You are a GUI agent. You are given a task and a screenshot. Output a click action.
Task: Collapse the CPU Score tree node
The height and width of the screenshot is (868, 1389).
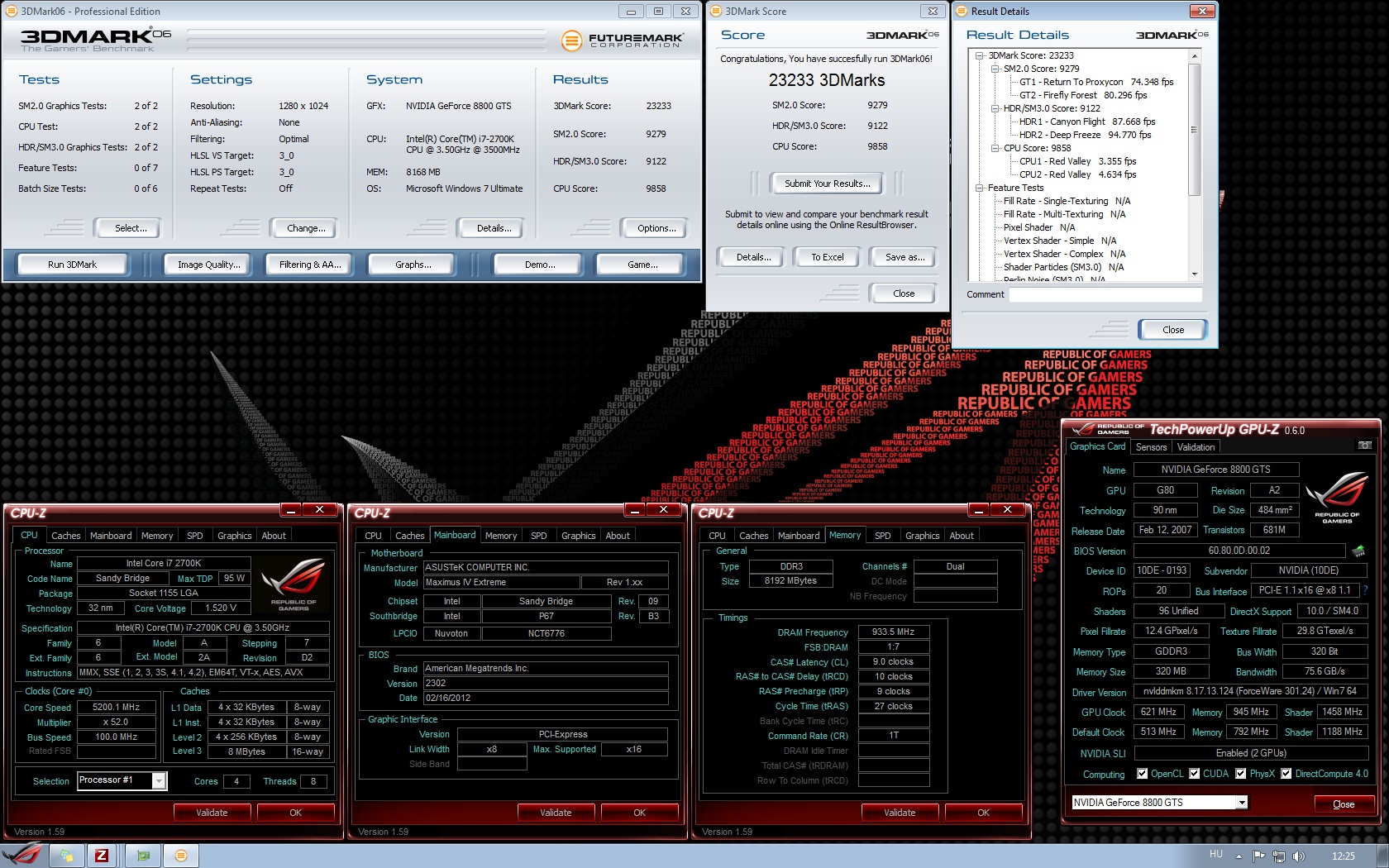[x=995, y=149]
